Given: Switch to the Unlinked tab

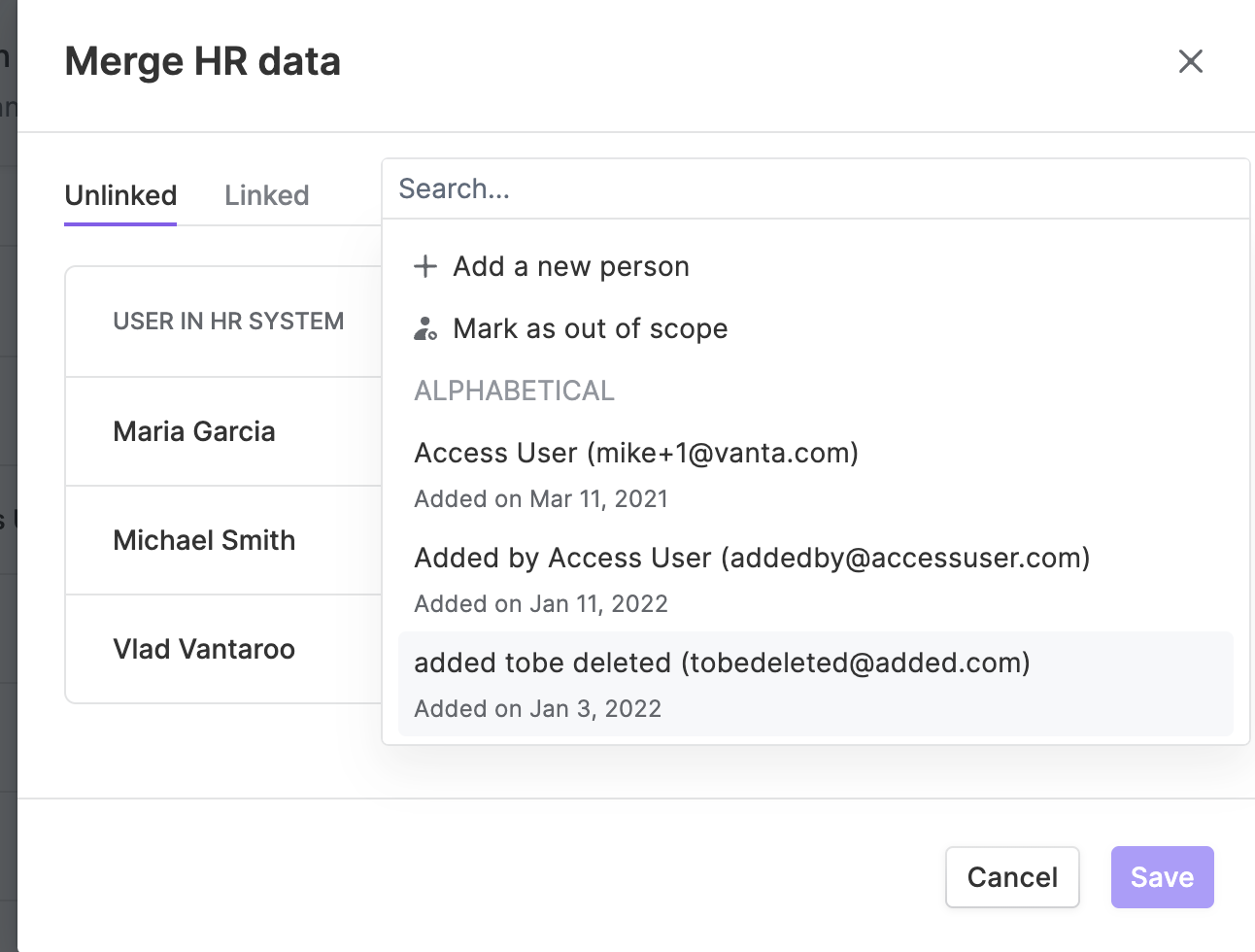Looking at the screenshot, I should (120, 195).
